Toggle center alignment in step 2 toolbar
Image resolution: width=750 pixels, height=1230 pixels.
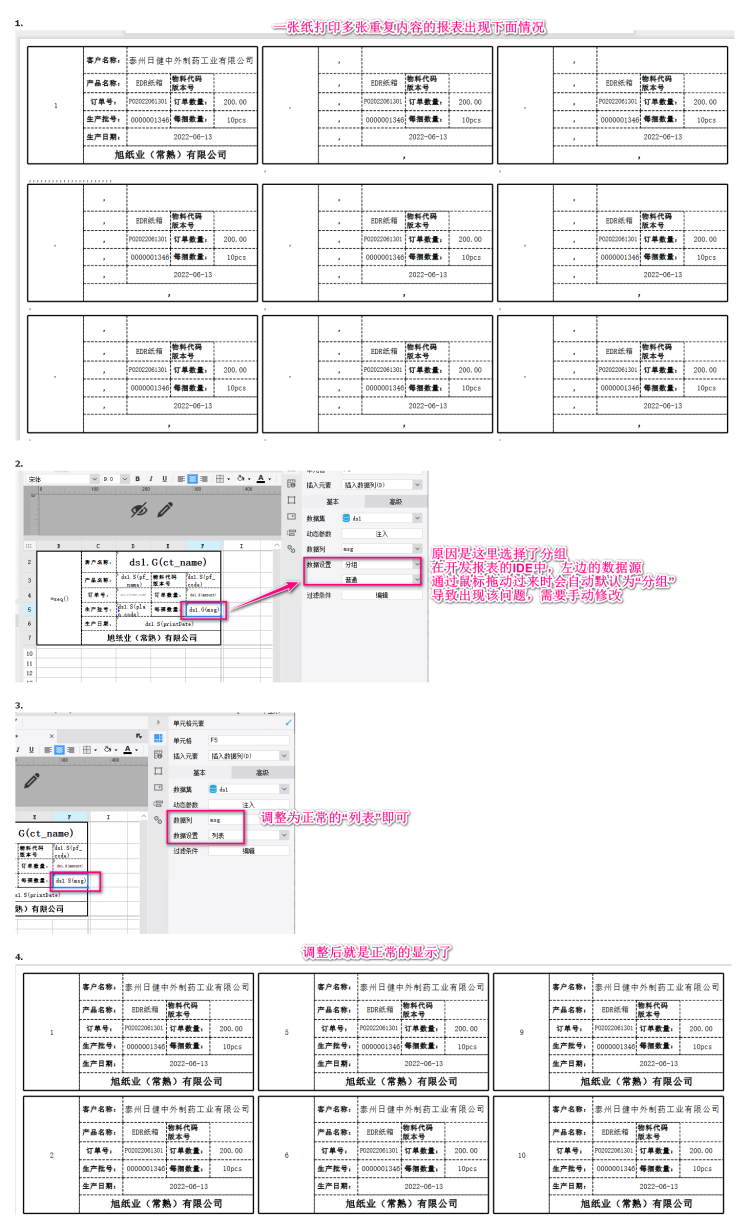(x=192, y=479)
